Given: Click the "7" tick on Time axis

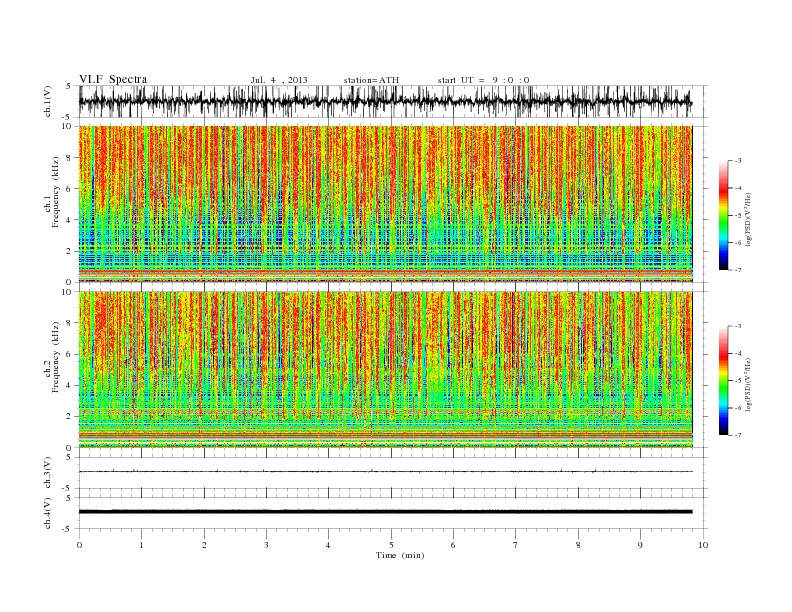Looking at the screenshot, I should [x=516, y=545].
